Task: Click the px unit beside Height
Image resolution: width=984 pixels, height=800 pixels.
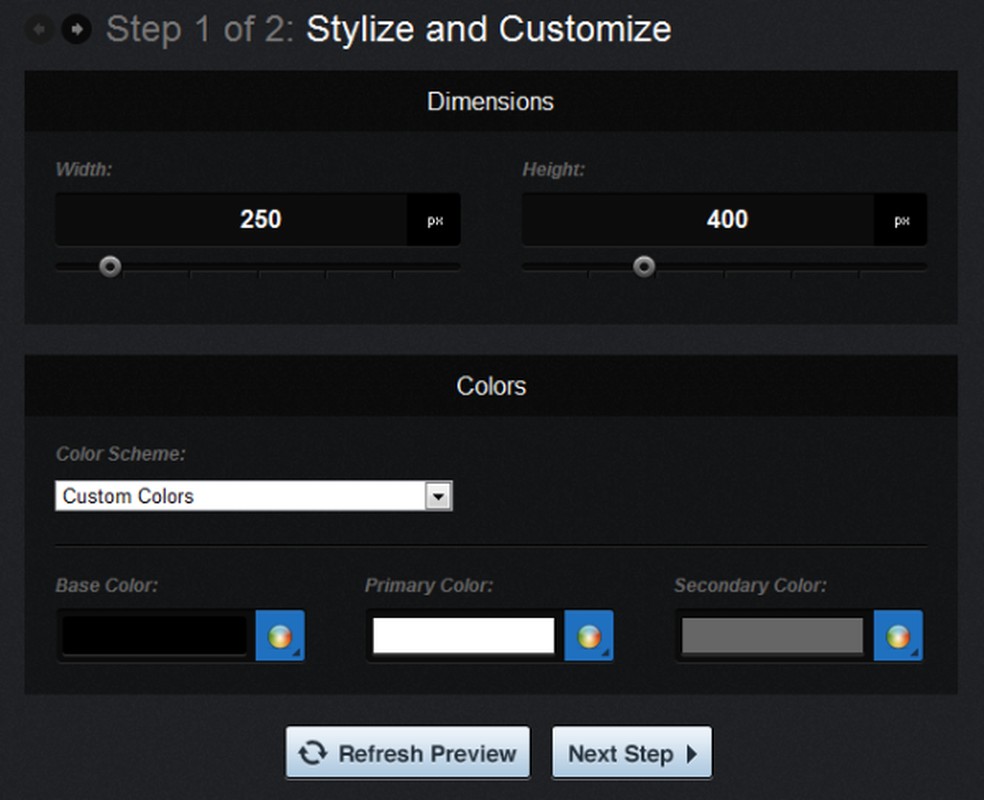Action: pyautogui.click(x=901, y=221)
